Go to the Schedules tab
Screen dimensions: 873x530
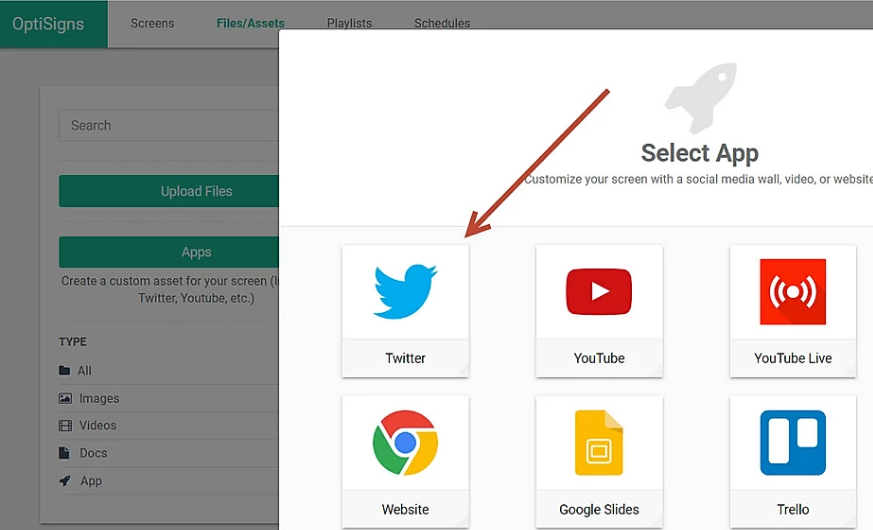(442, 23)
